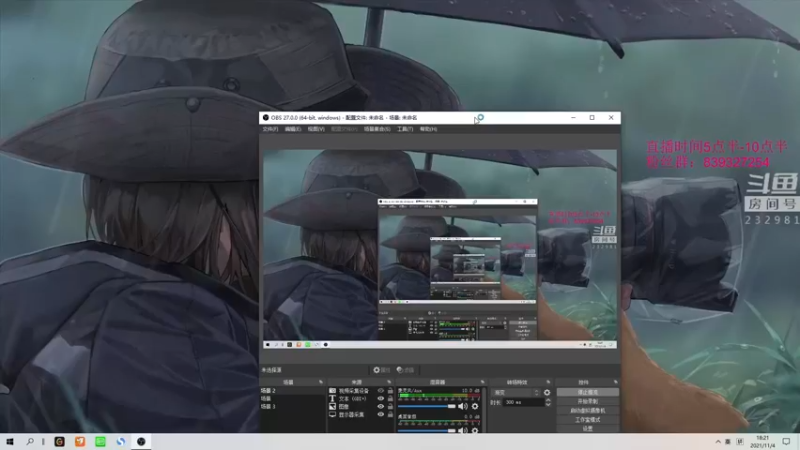Image resolution: width=800 pixels, height=450 pixels.
Task: Pop out the scene transitions dock panel
Action: coord(548,382)
